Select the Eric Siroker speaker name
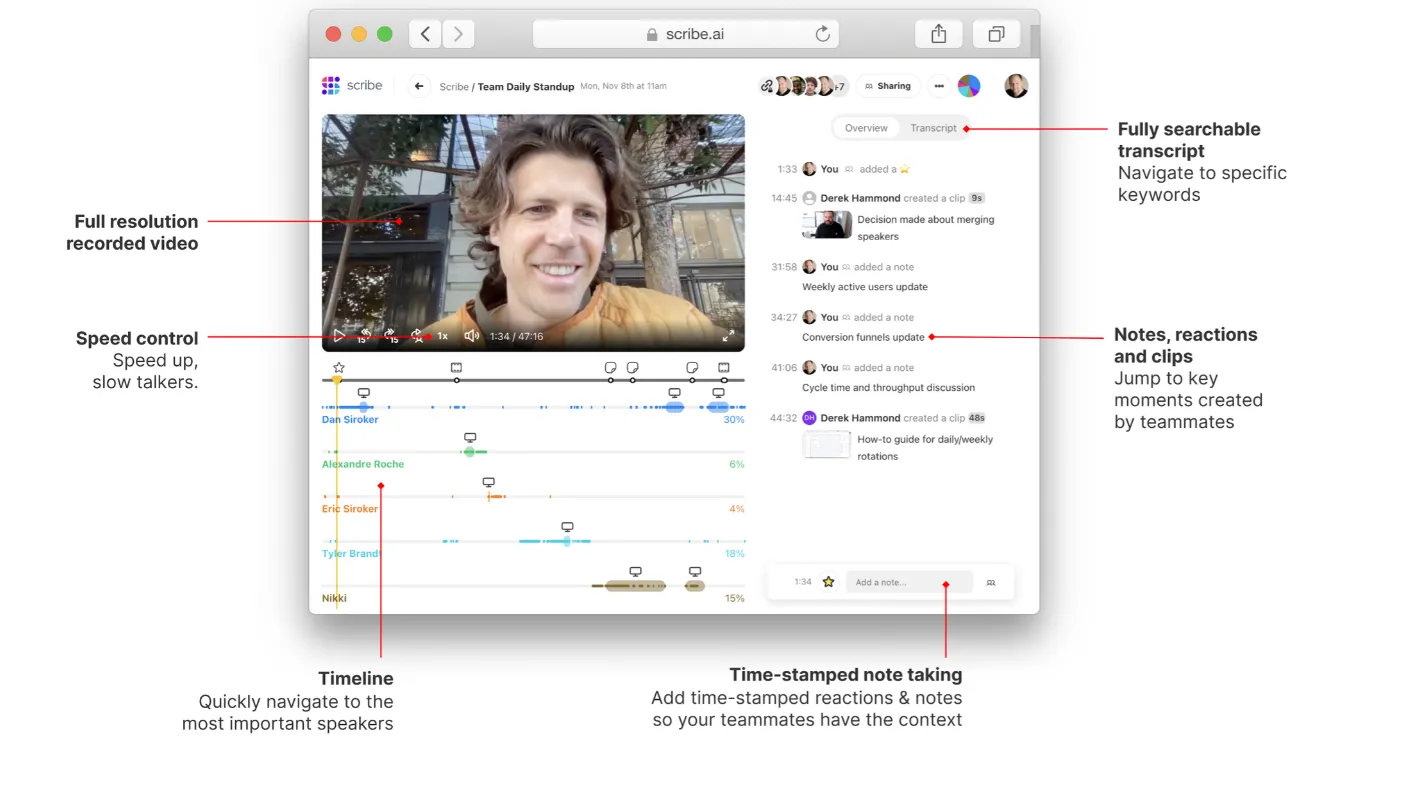This screenshot has width=1403, height=786. pos(350,509)
